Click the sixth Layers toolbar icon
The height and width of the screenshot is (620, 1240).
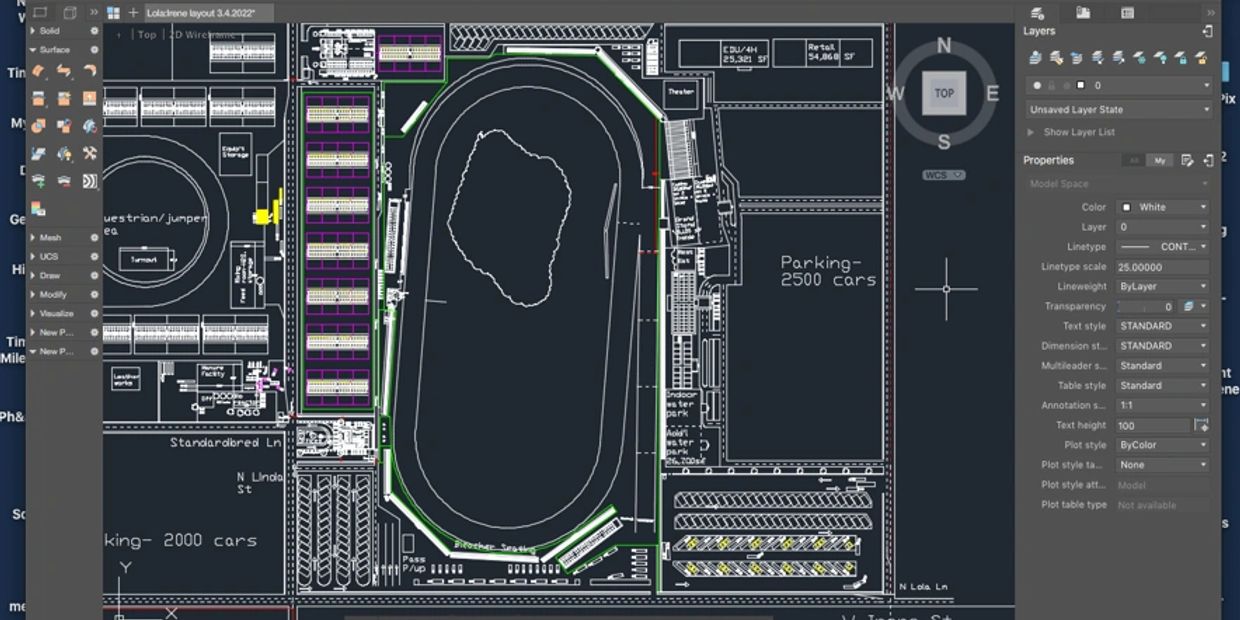coord(1140,58)
